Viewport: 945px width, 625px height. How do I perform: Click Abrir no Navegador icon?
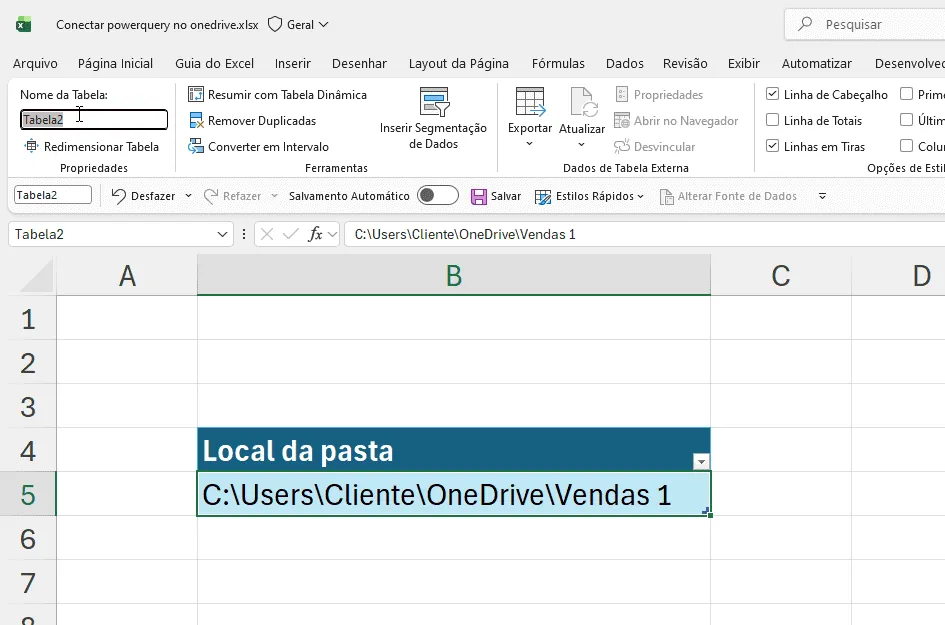[622, 121]
